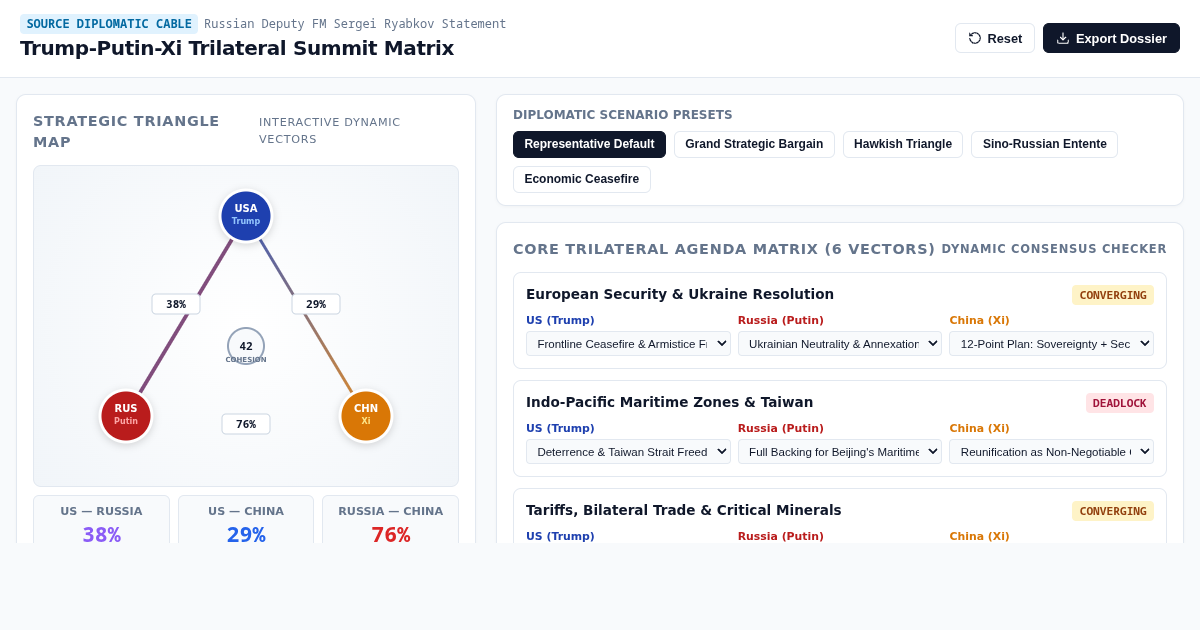The height and width of the screenshot is (630, 1200).
Task: Click the Trump-Putin-Xi Trilateral Summit Matrix heading
Action: 237,48
